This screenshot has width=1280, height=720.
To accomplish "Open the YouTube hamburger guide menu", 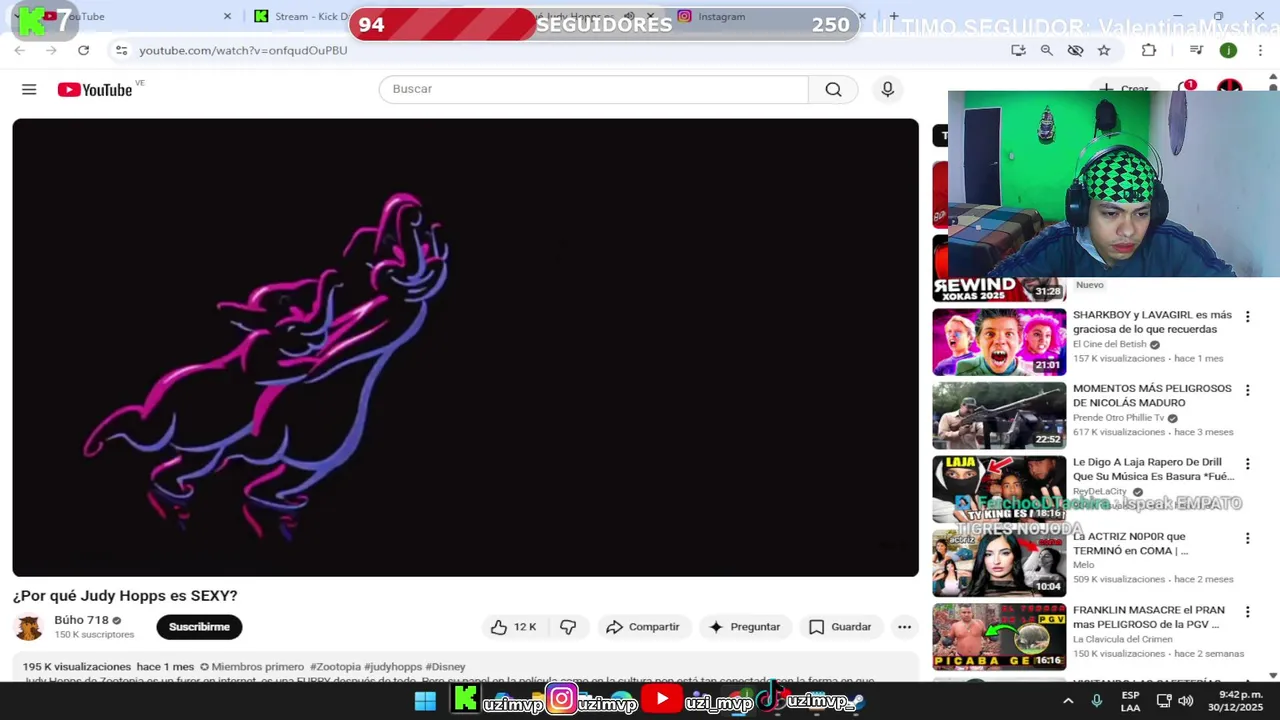I will click(29, 90).
